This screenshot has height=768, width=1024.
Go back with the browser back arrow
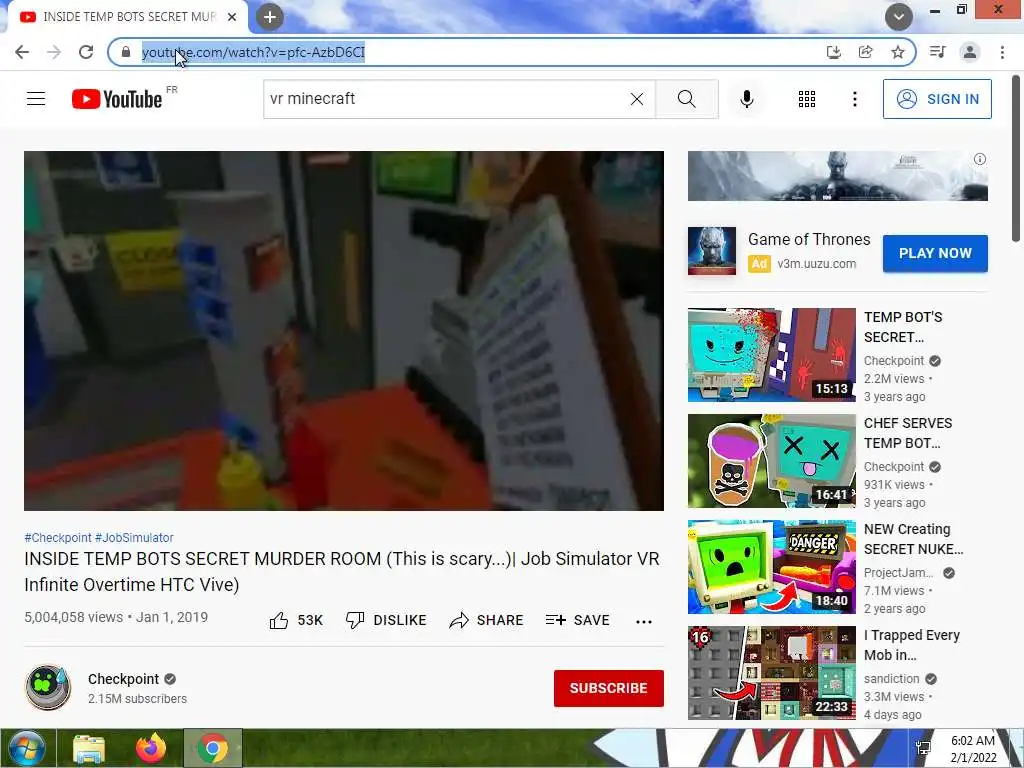(22, 52)
